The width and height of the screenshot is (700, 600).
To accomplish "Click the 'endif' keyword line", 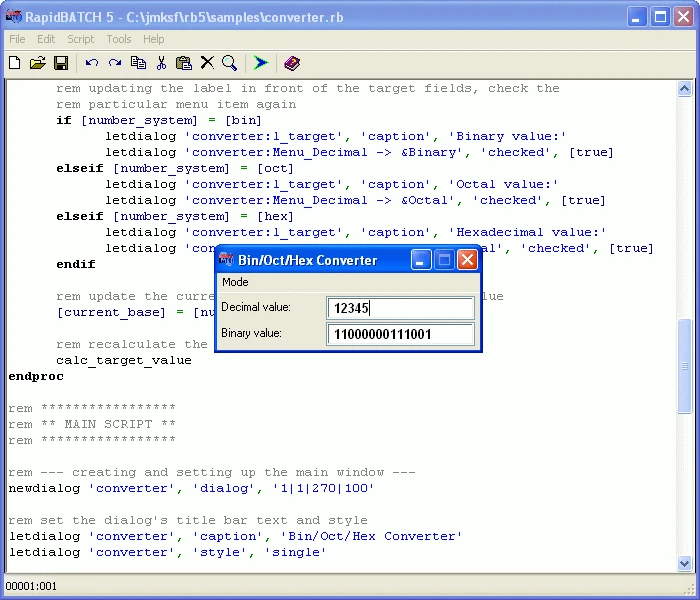I will point(76,264).
